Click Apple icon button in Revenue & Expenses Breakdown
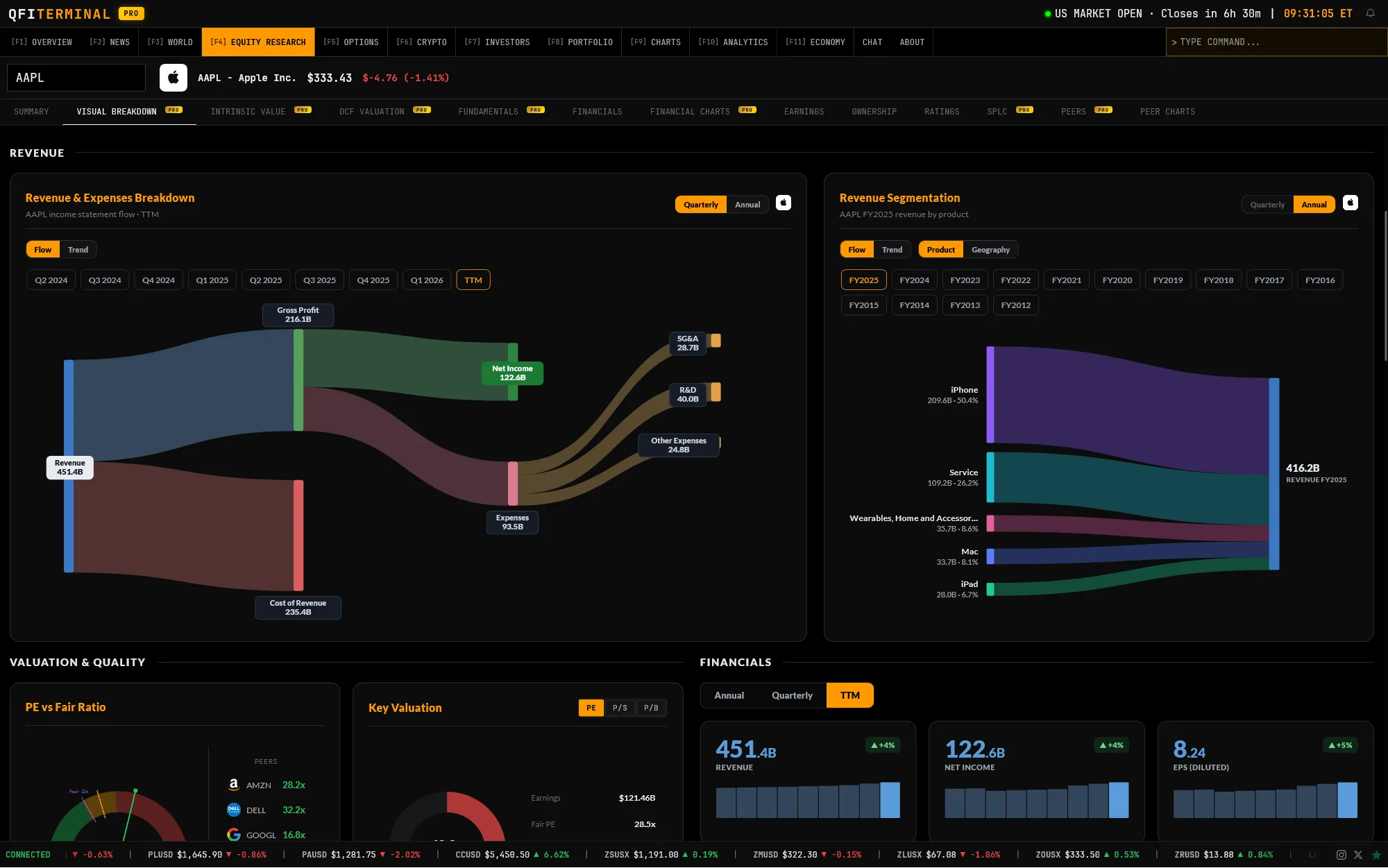The image size is (1388, 868). tap(784, 203)
